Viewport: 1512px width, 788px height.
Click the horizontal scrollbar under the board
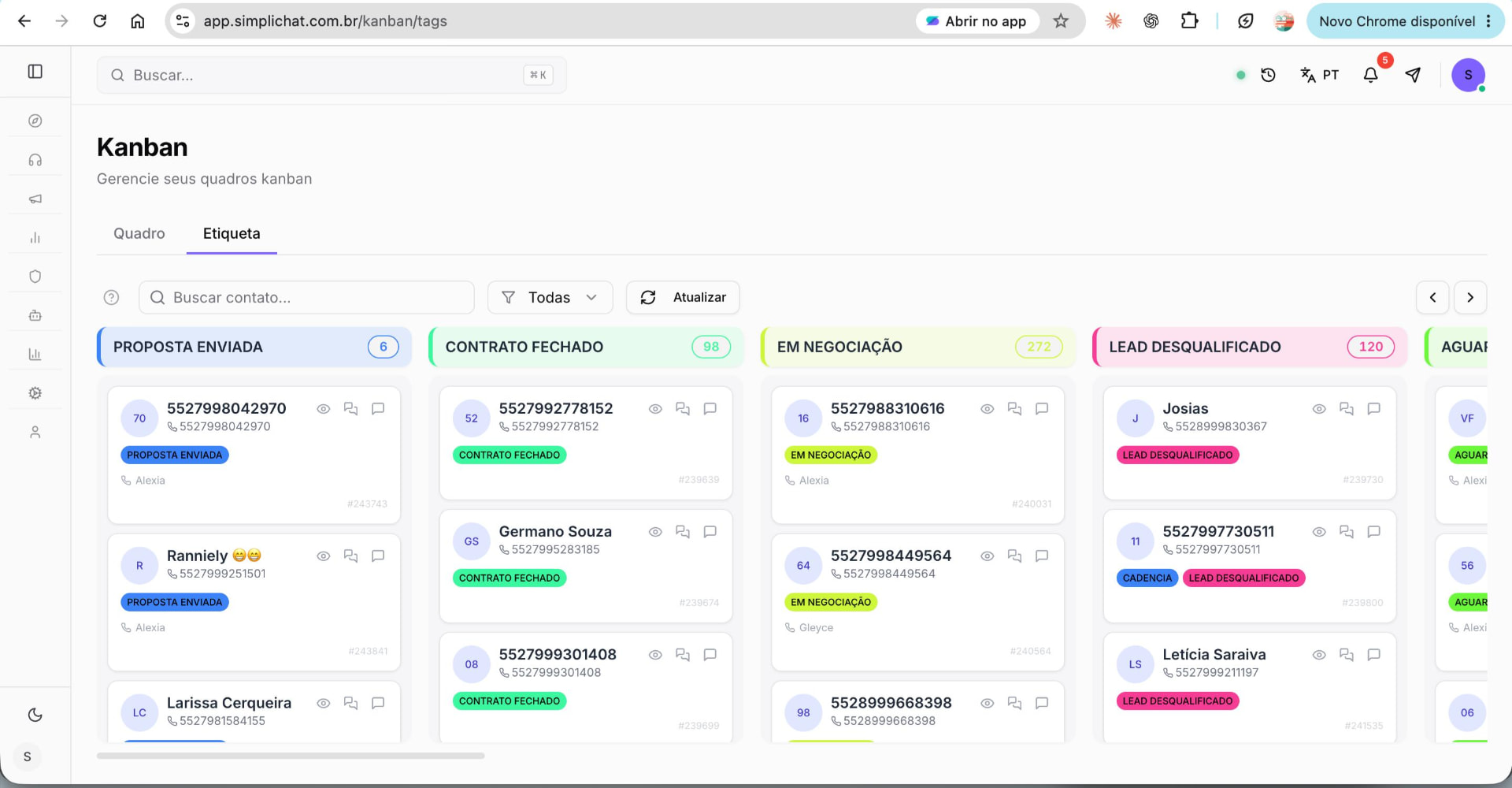[291, 756]
